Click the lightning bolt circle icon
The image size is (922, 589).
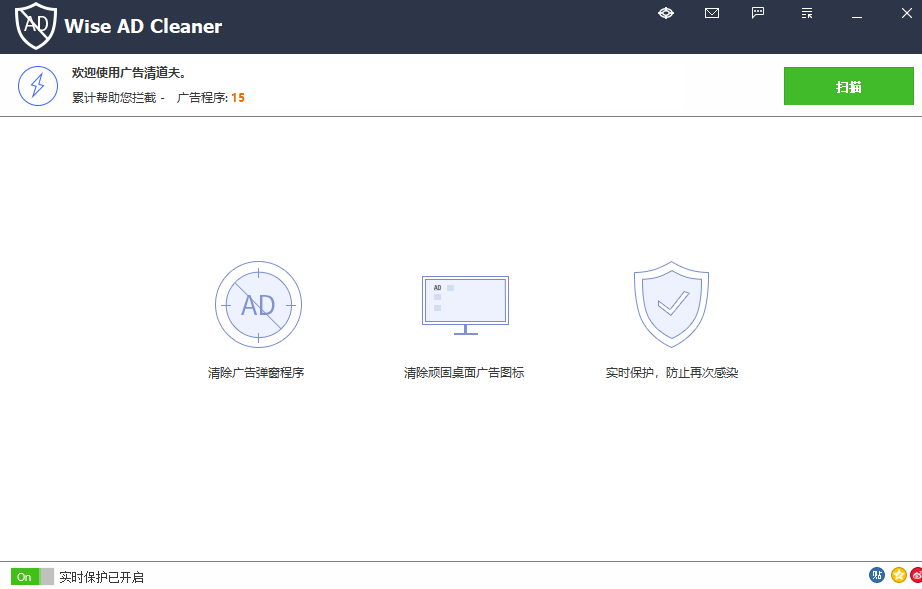tap(38, 85)
